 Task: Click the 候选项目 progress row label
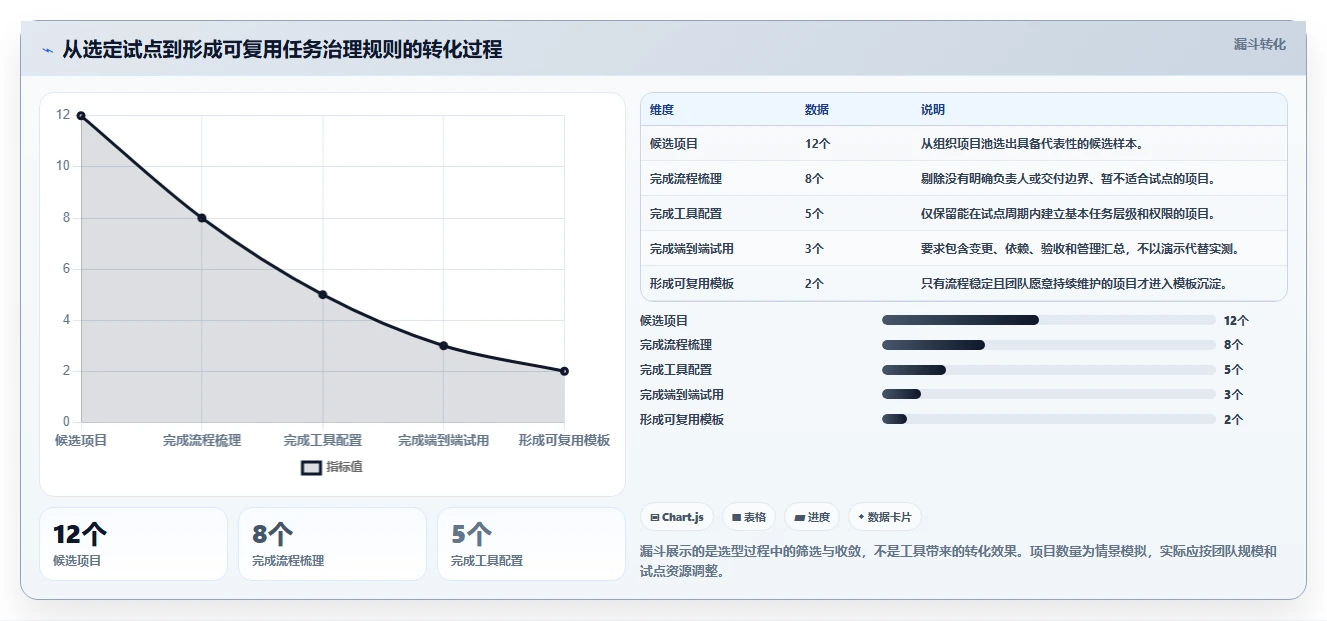(x=664, y=321)
